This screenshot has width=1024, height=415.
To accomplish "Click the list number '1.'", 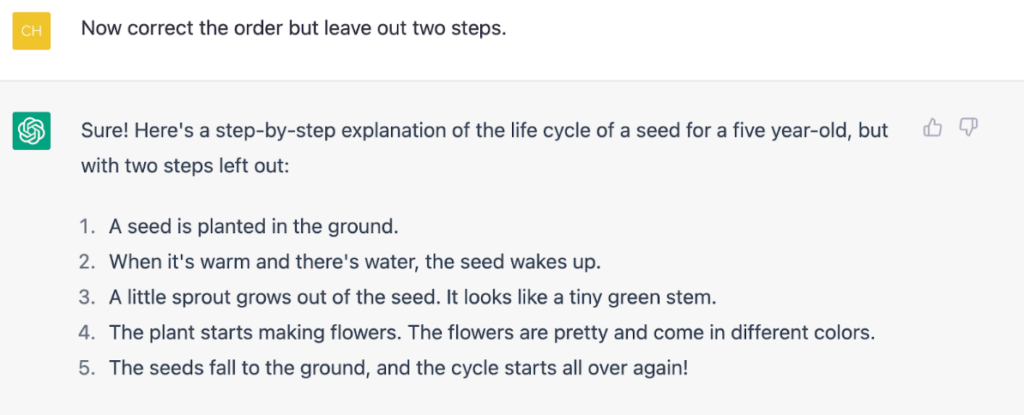I will 88,227.
